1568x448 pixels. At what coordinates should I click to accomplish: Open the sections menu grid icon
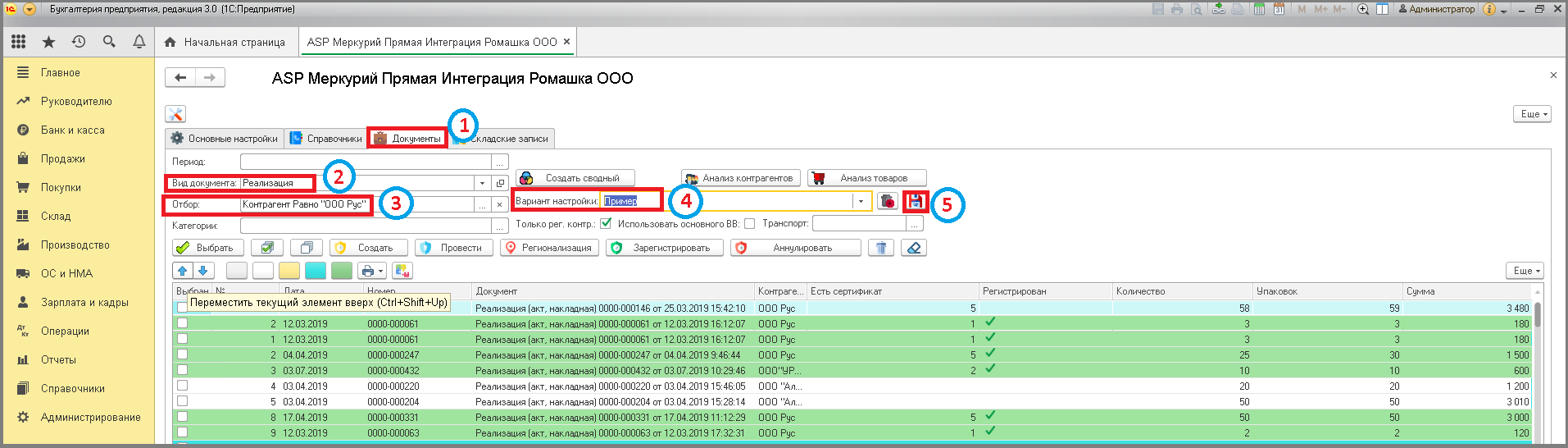pyautogui.click(x=18, y=41)
